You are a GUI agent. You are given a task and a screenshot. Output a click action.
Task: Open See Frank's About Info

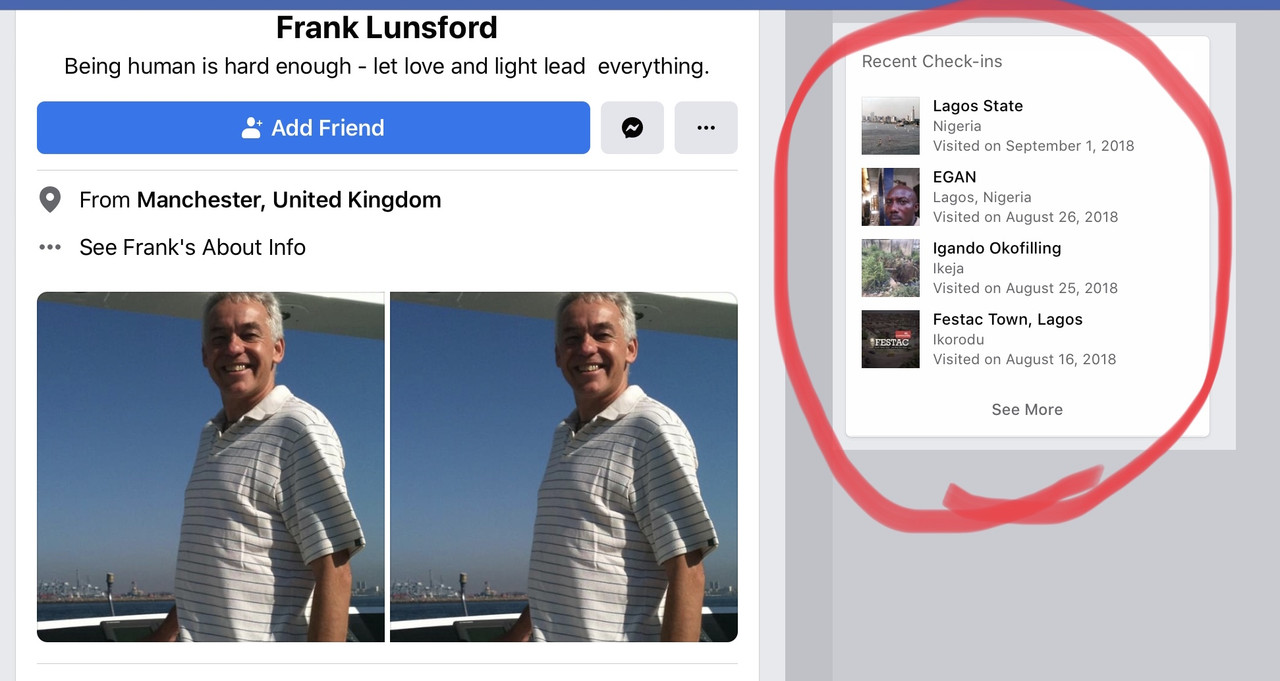click(192, 247)
